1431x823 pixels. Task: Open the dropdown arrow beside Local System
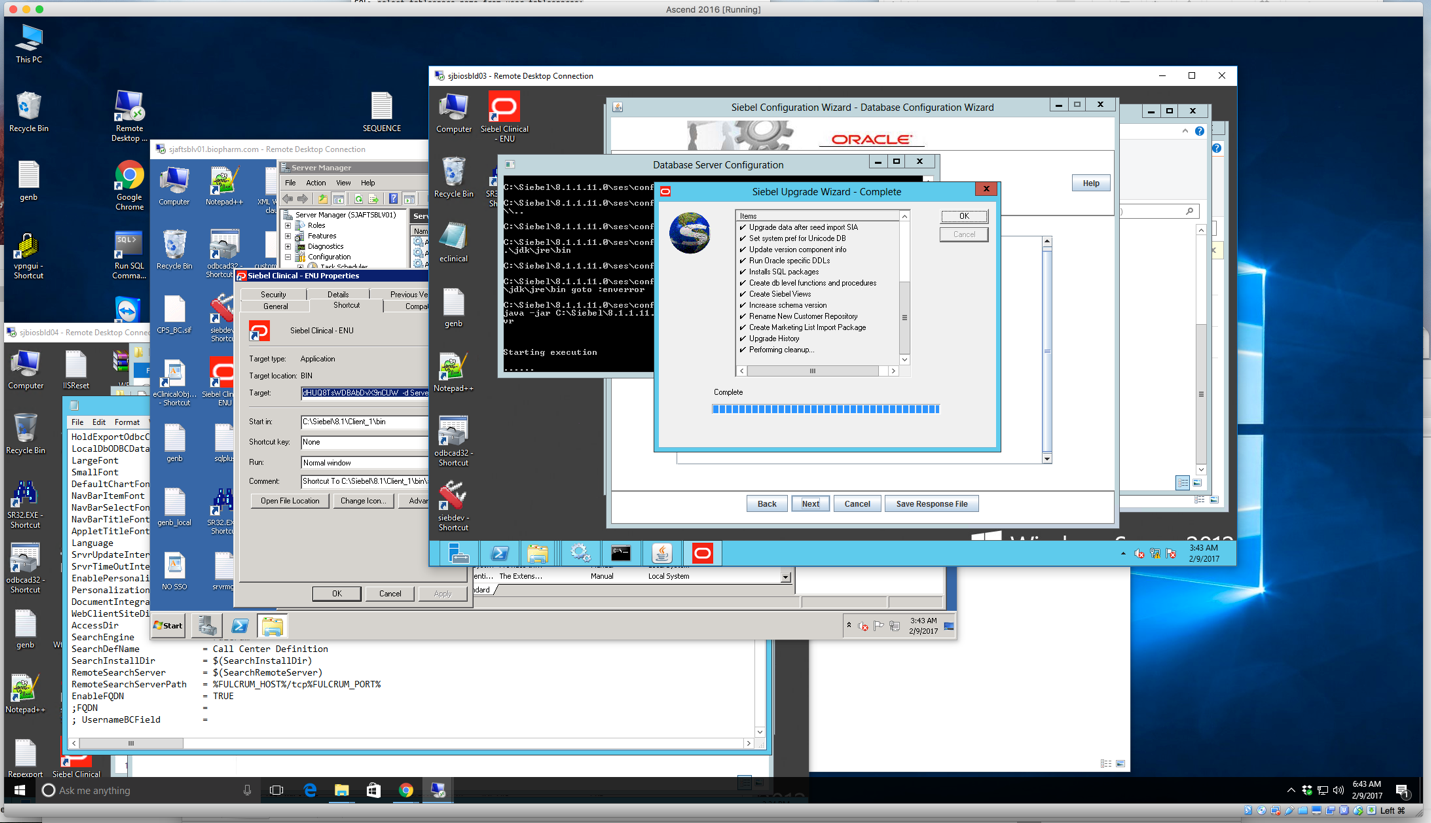point(785,577)
